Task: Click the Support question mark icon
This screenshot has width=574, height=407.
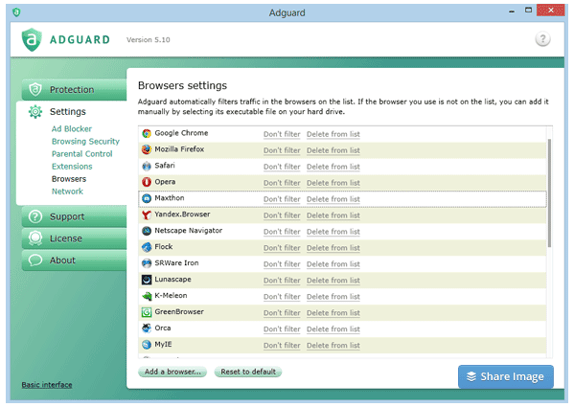Action: (35, 216)
